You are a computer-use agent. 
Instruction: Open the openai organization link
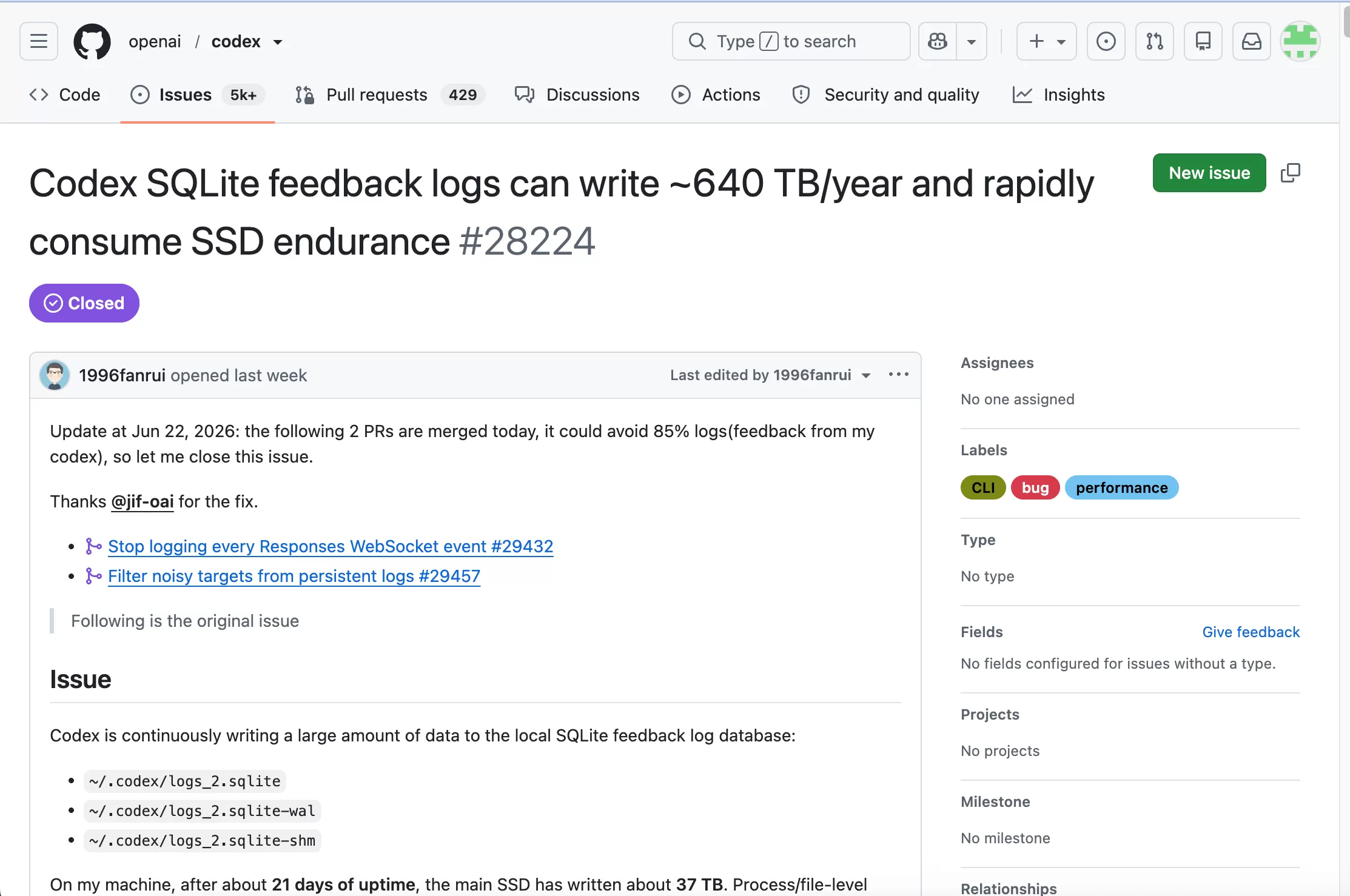pos(155,41)
